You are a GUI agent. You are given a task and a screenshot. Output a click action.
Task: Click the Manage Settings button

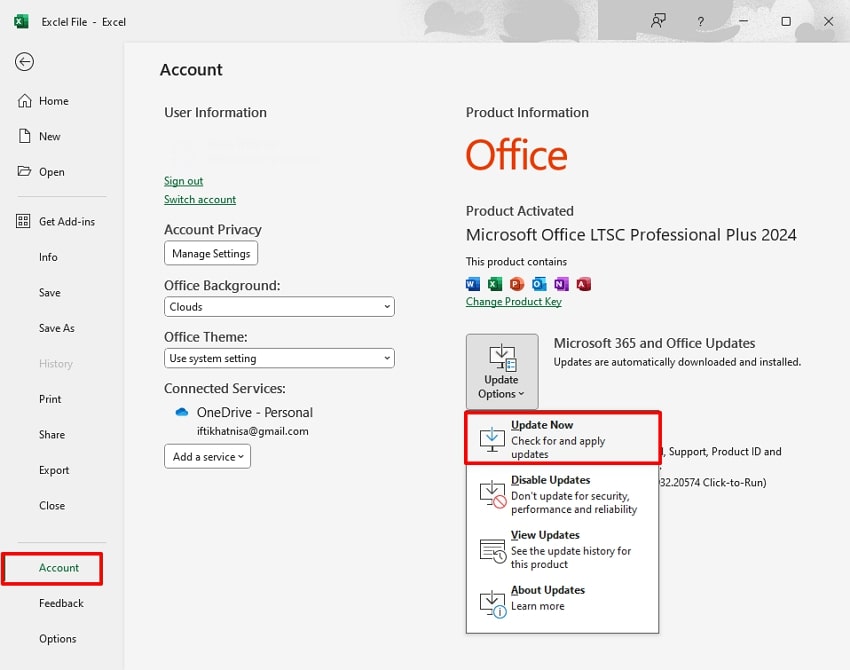[x=211, y=253]
